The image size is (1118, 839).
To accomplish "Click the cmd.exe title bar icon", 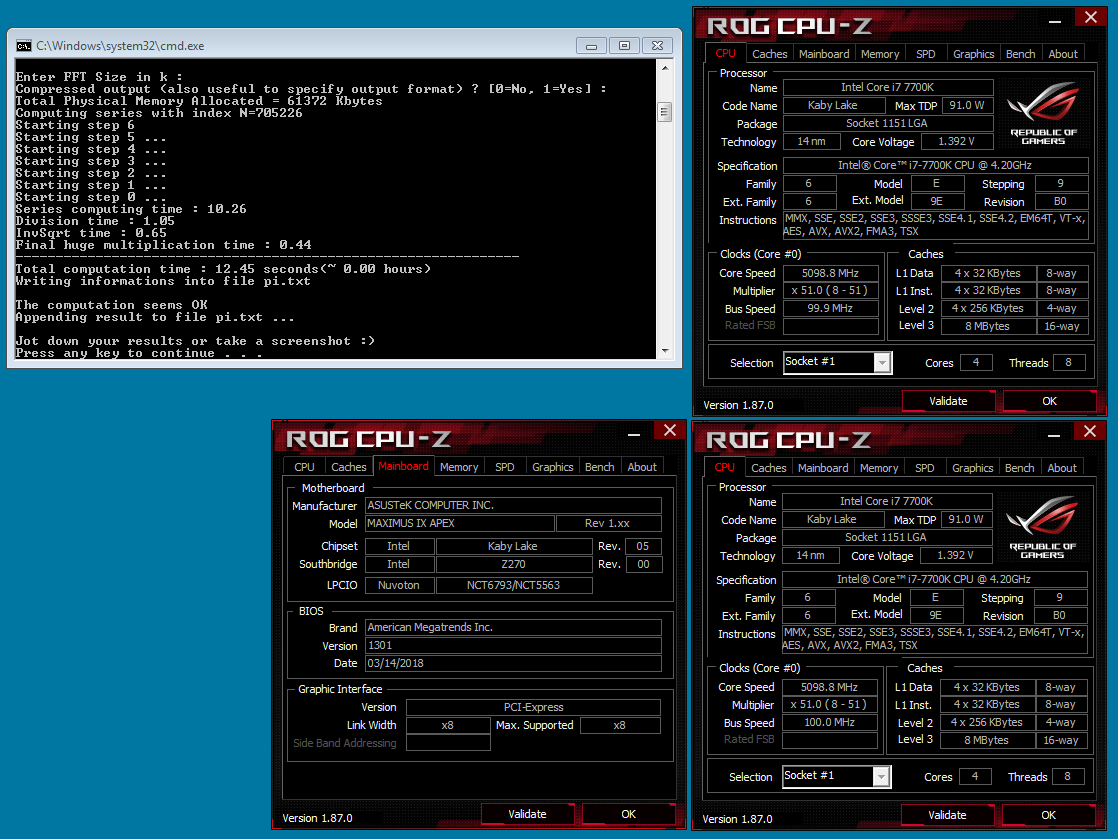I will [x=24, y=46].
